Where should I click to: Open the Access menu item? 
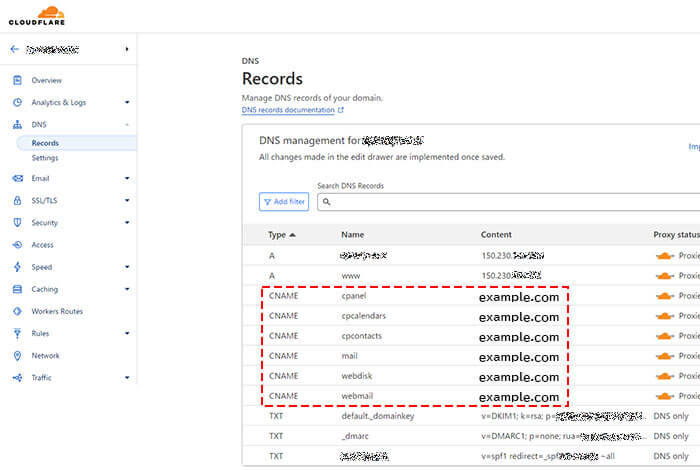tap(42, 245)
